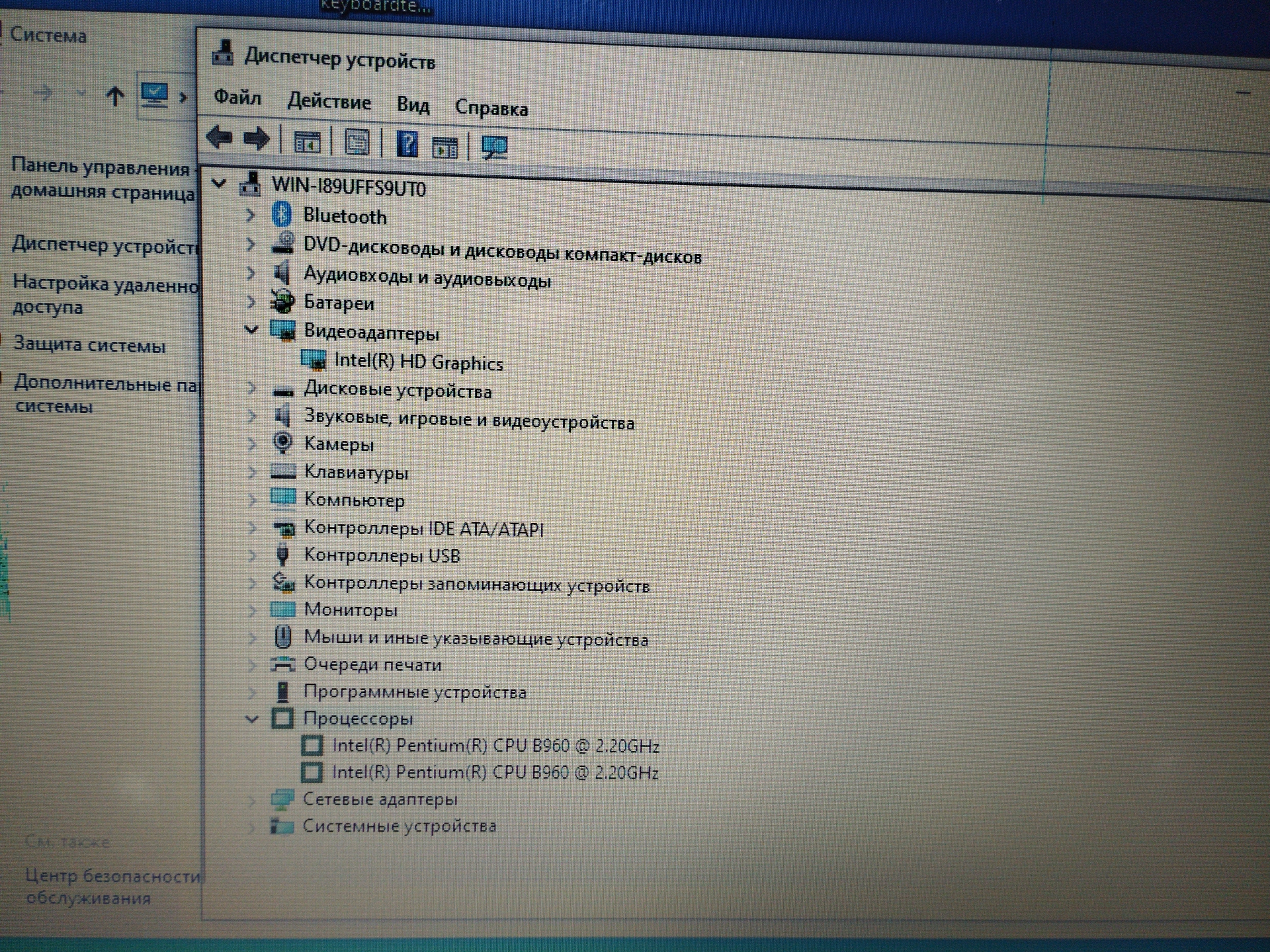
Task: Click the action pane toolbar icon
Action: tap(444, 147)
